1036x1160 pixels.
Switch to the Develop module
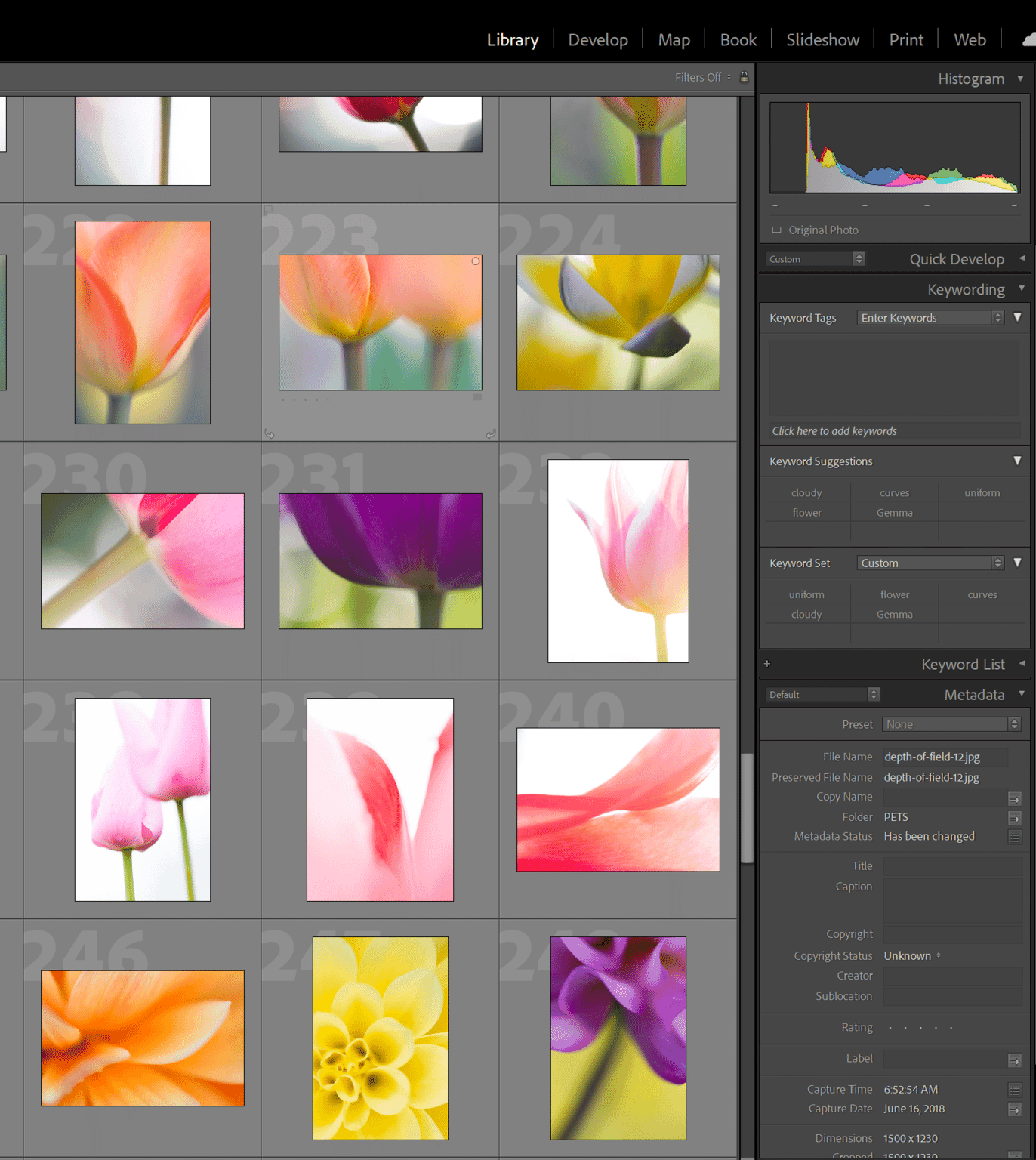click(x=597, y=39)
